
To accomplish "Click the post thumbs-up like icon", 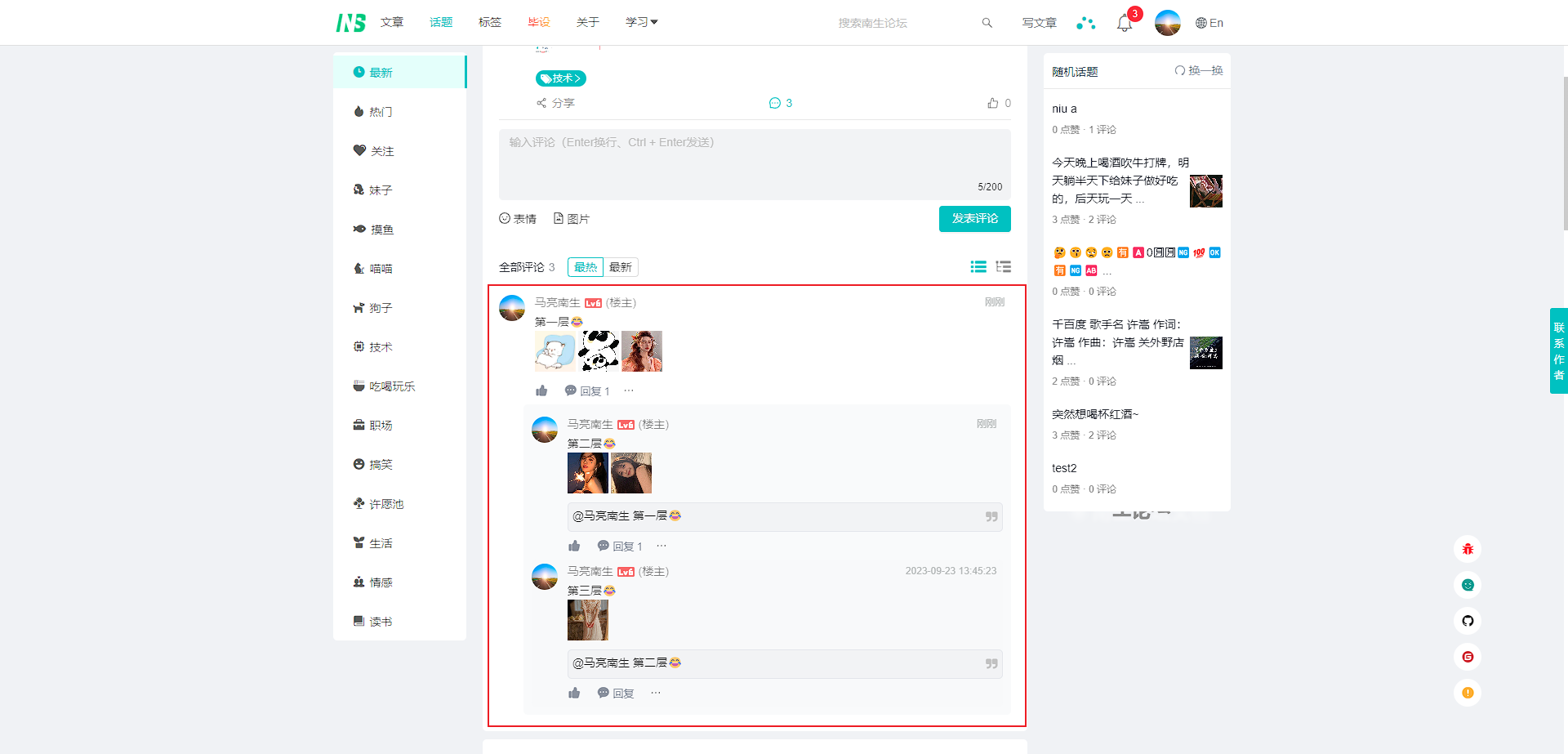I will pyautogui.click(x=993, y=103).
